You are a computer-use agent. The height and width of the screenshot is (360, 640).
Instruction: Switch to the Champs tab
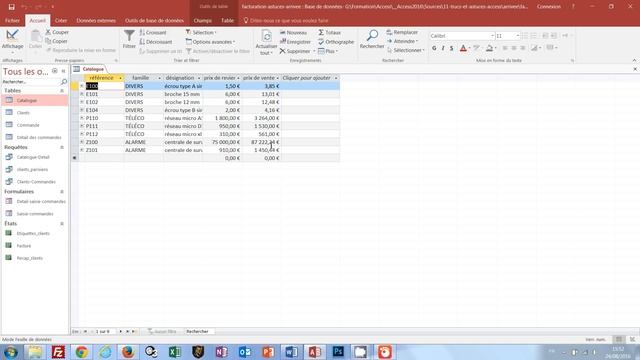[202, 20]
